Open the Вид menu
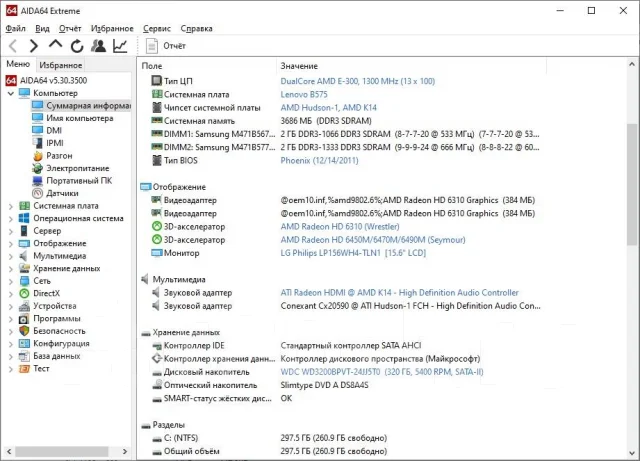 (x=42, y=28)
